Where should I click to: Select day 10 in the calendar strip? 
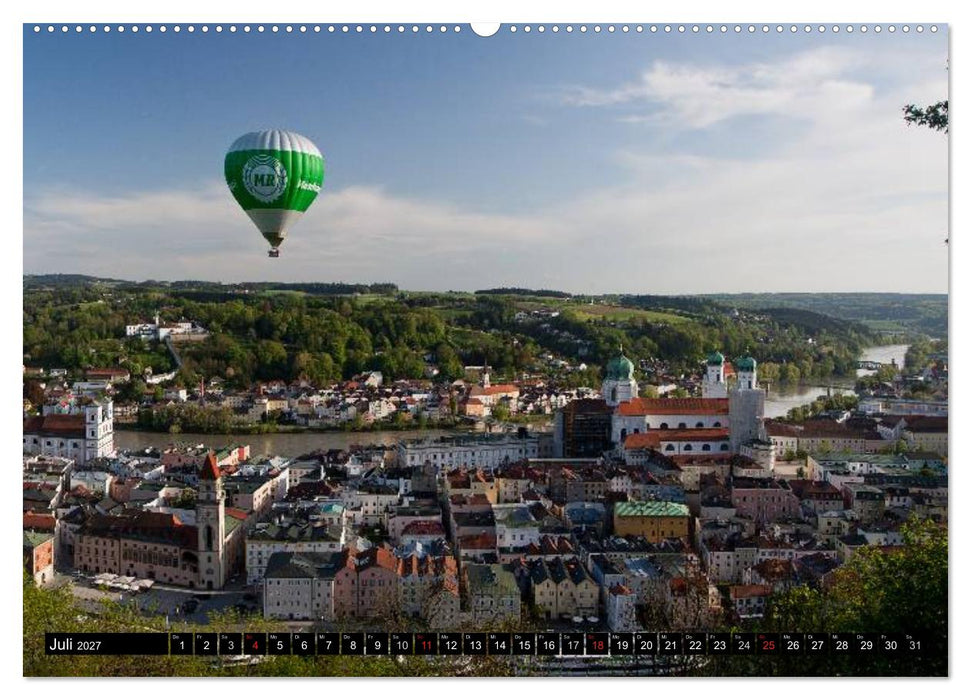click(401, 644)
